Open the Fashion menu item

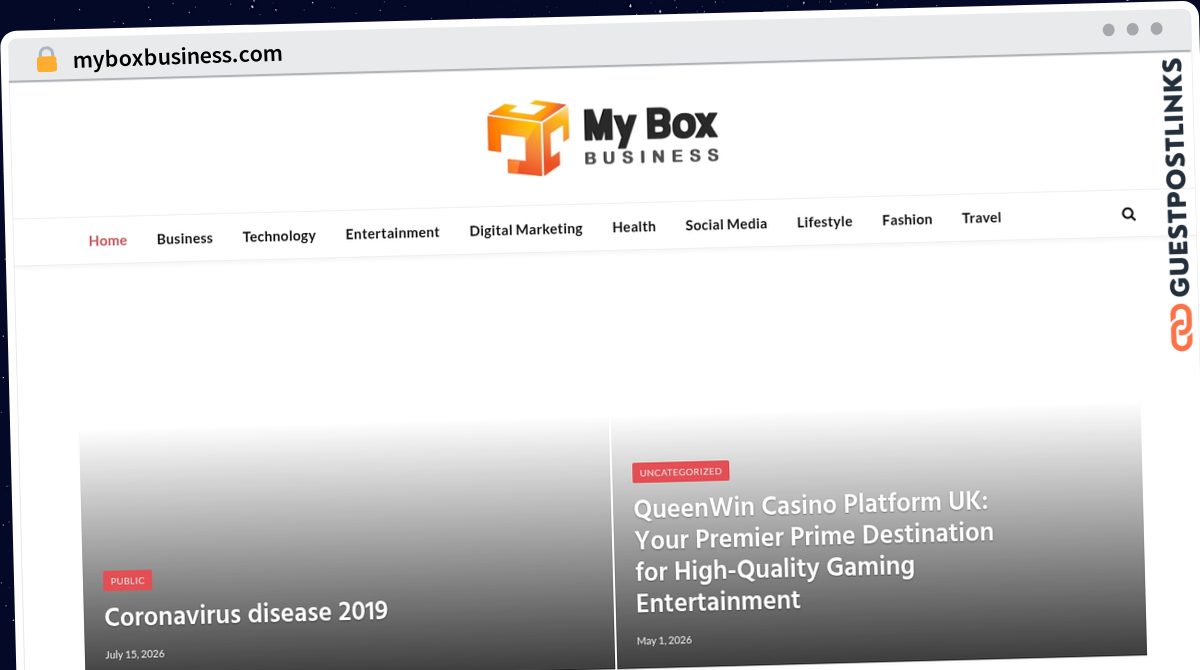(907, 220)
